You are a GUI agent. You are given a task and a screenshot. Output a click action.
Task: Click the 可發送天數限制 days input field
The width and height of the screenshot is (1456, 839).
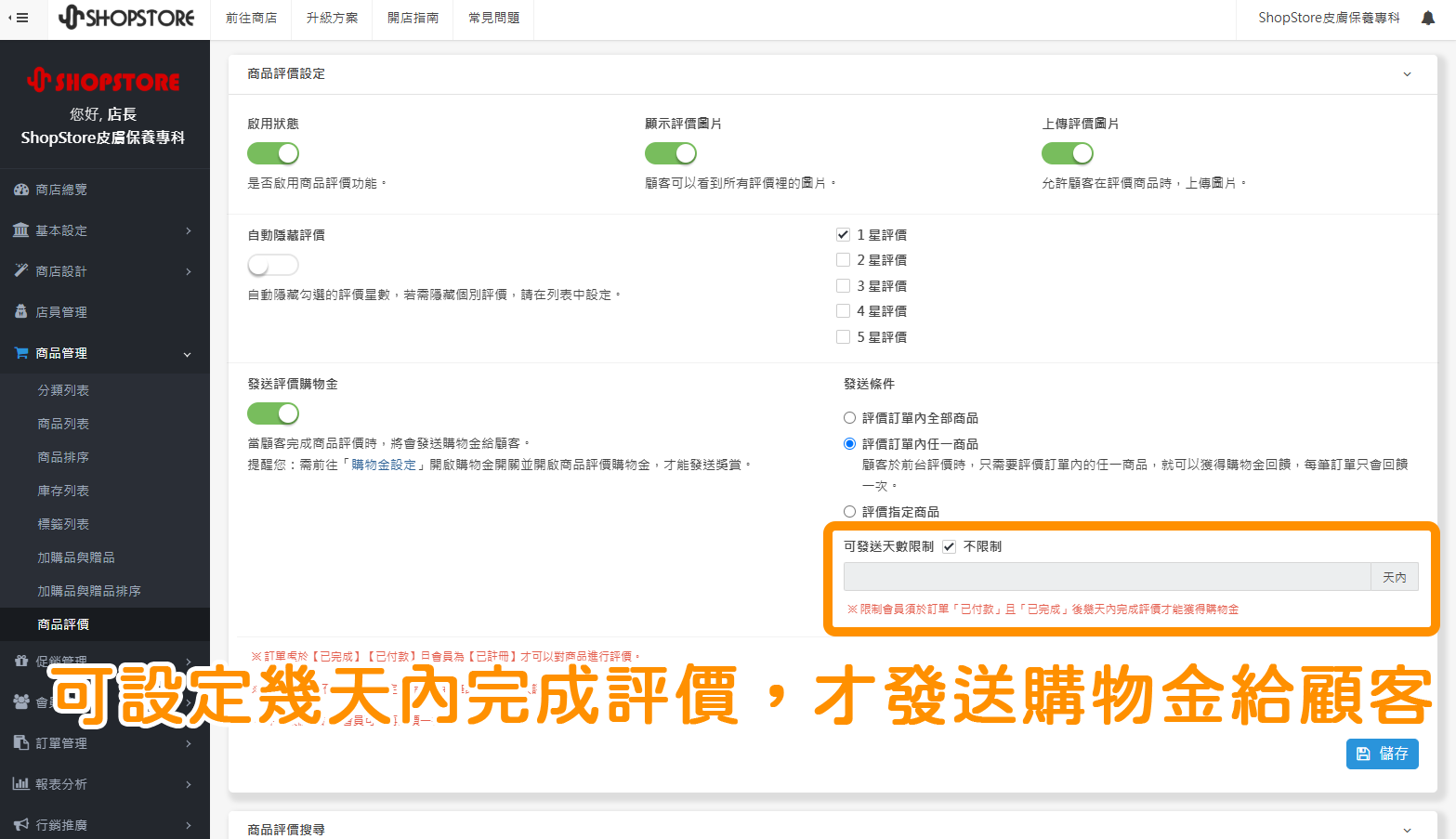(1107, 577)
